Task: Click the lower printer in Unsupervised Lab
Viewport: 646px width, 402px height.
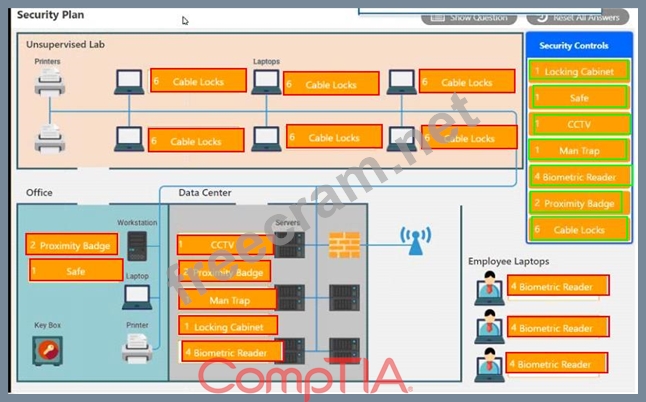Action: click(x=49, y=139)
